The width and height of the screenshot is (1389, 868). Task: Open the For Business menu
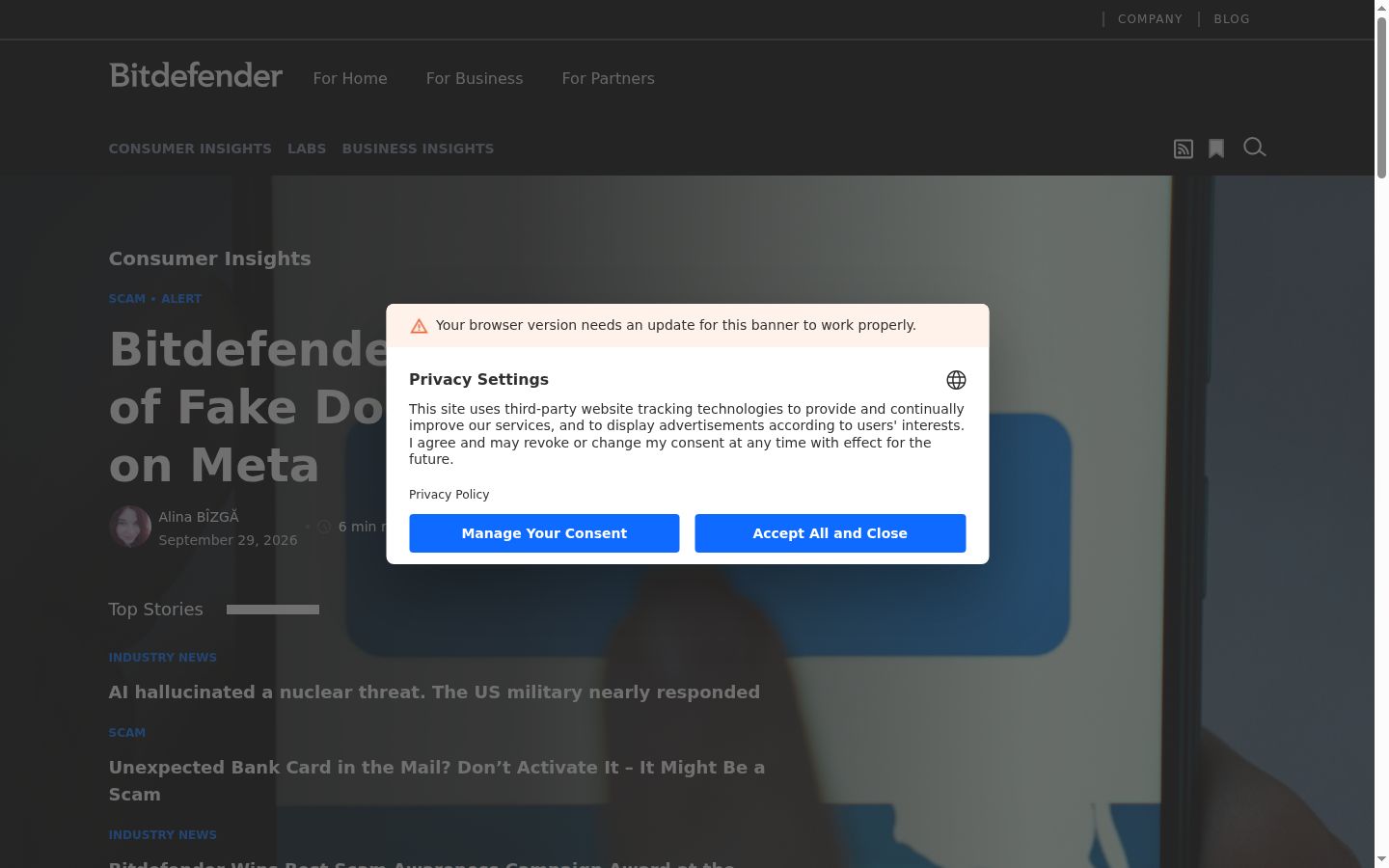click(x=475, y=78)
